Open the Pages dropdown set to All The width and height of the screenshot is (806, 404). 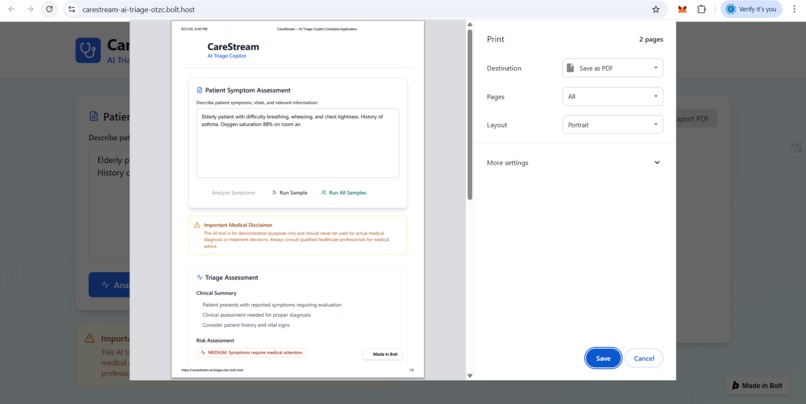(x=612, y=96)
